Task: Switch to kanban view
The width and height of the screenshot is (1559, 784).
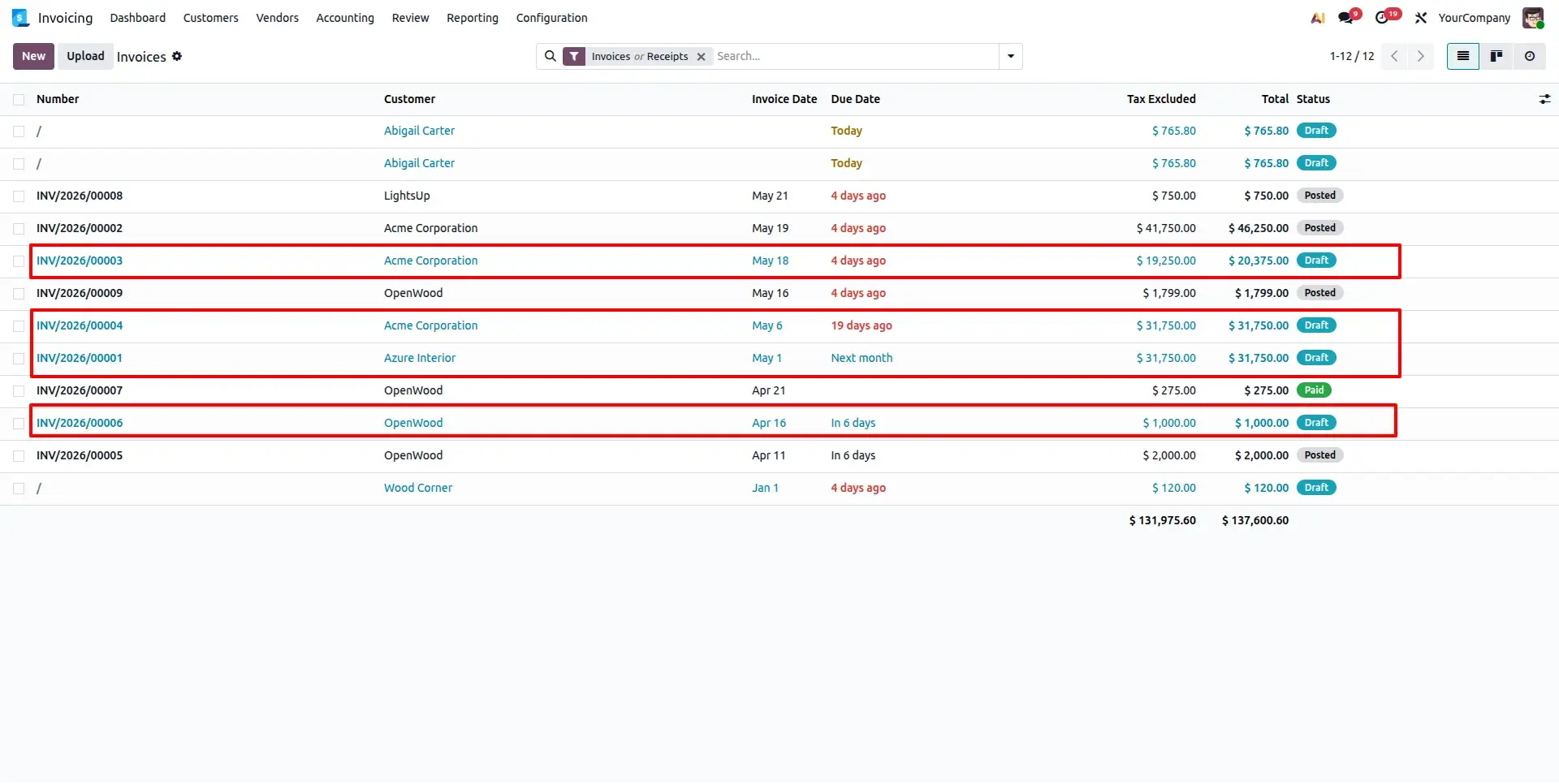Action: 1496,56
